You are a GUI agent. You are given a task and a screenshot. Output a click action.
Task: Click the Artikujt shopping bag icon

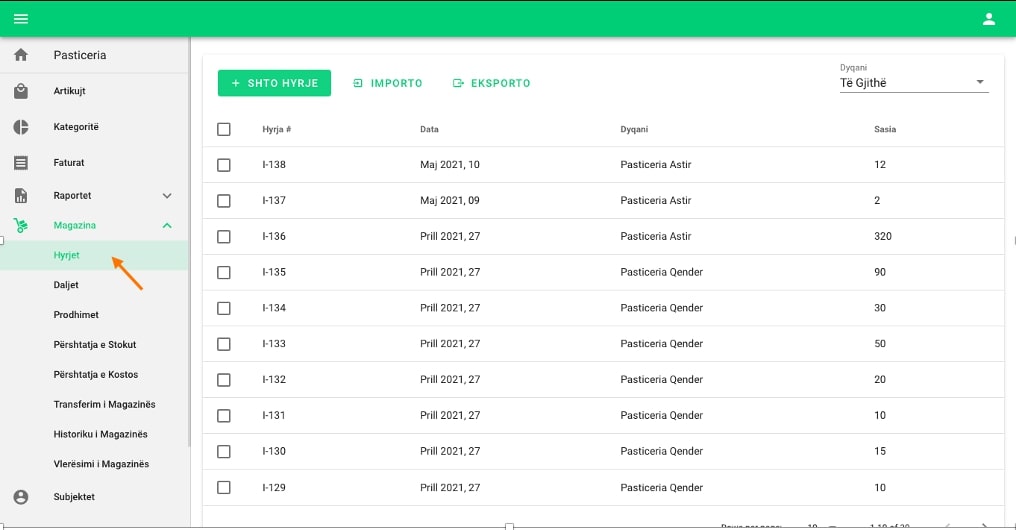tap(21, 91)
